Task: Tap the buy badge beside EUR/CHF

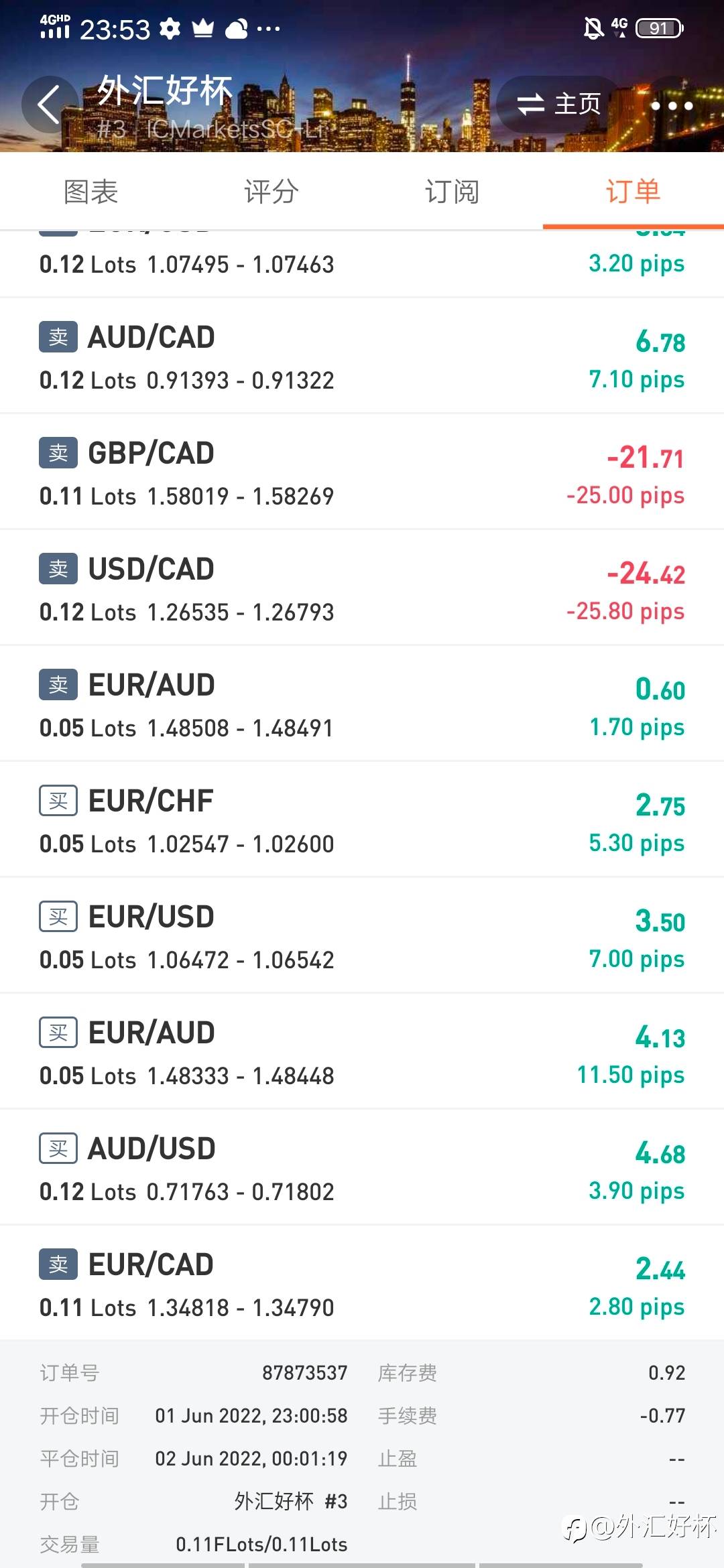Action: 58,801
